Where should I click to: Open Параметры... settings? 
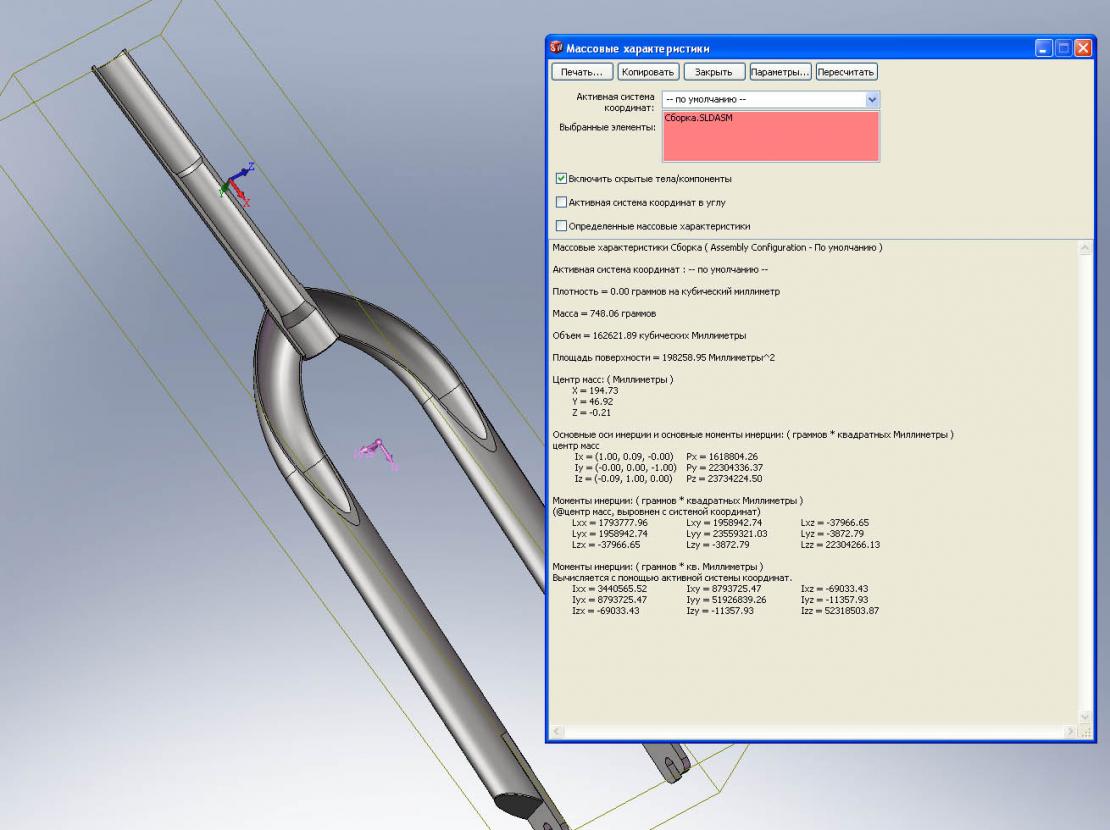[780, 72]
